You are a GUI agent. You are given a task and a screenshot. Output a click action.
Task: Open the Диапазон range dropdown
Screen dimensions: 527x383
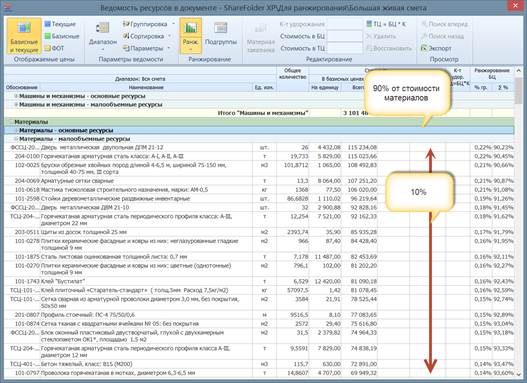click(103, 36)
